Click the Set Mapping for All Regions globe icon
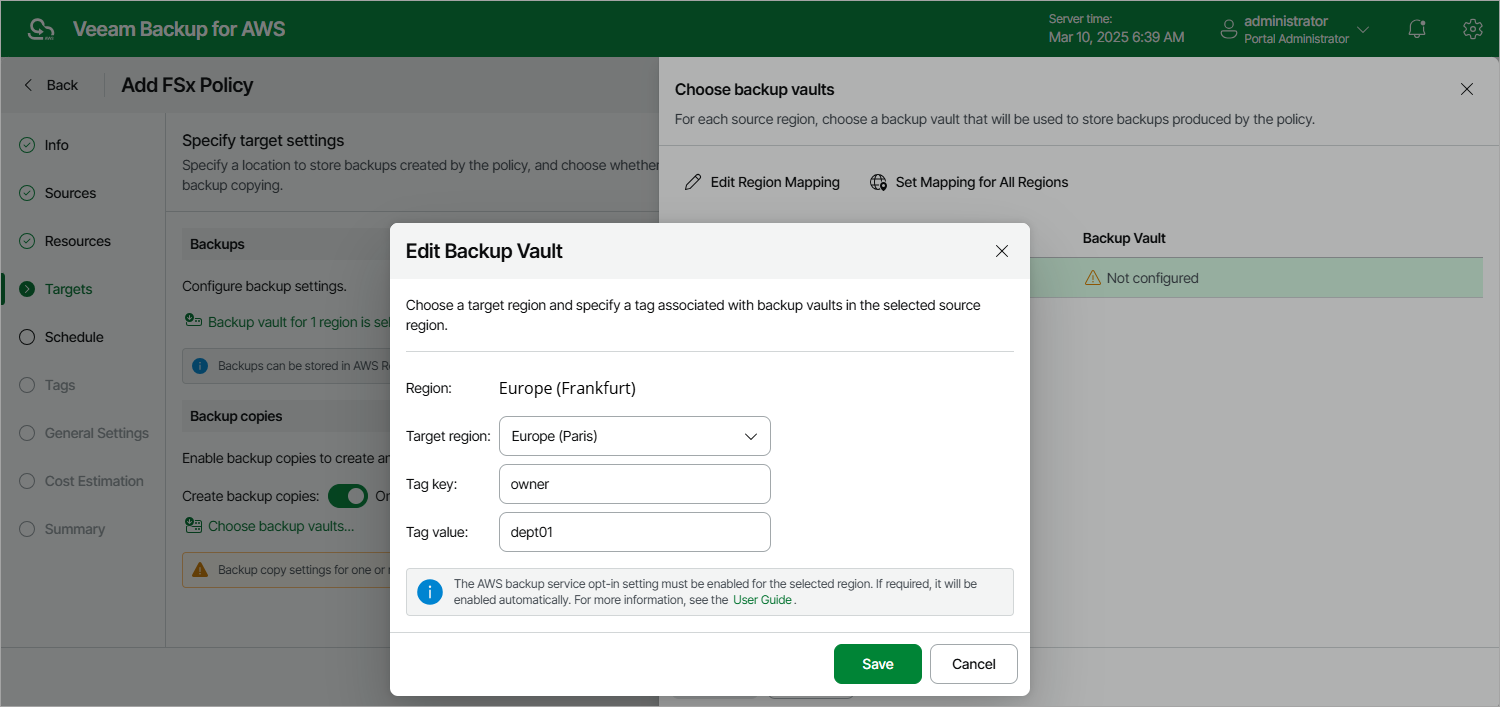 tap(878, 182)
